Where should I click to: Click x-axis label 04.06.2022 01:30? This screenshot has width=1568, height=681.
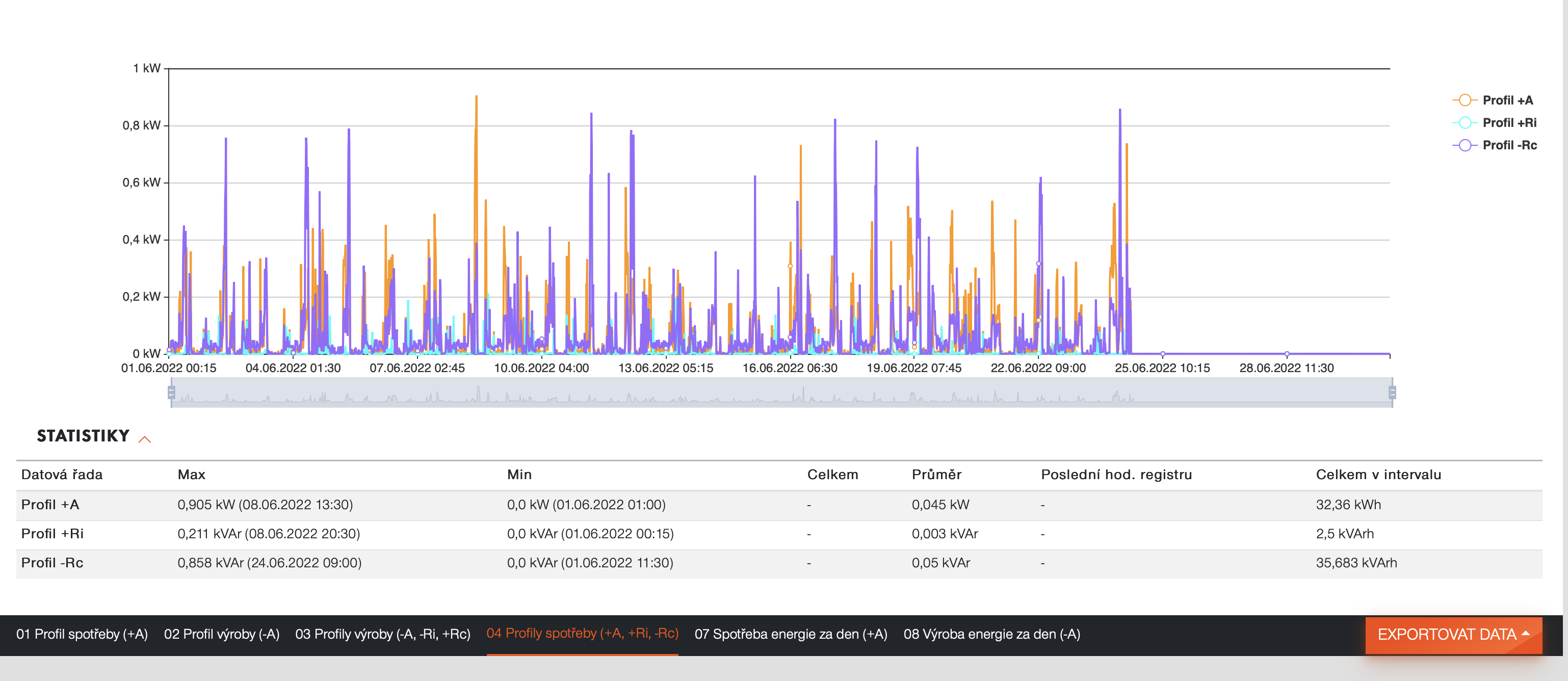pos(293,368)
